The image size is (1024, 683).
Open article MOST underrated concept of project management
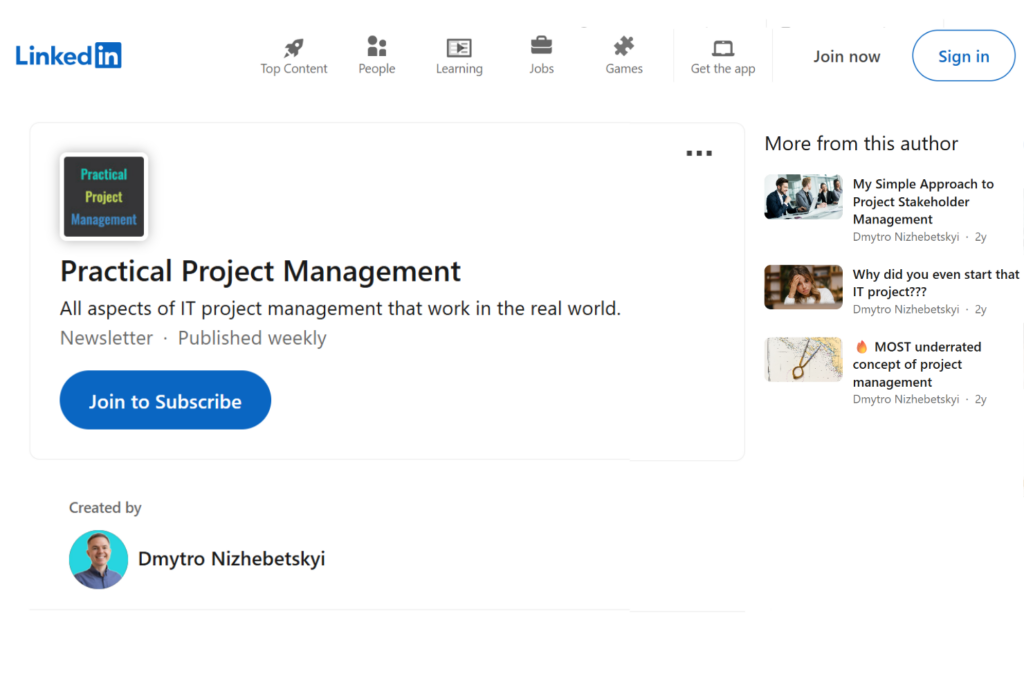pos(917,364)
